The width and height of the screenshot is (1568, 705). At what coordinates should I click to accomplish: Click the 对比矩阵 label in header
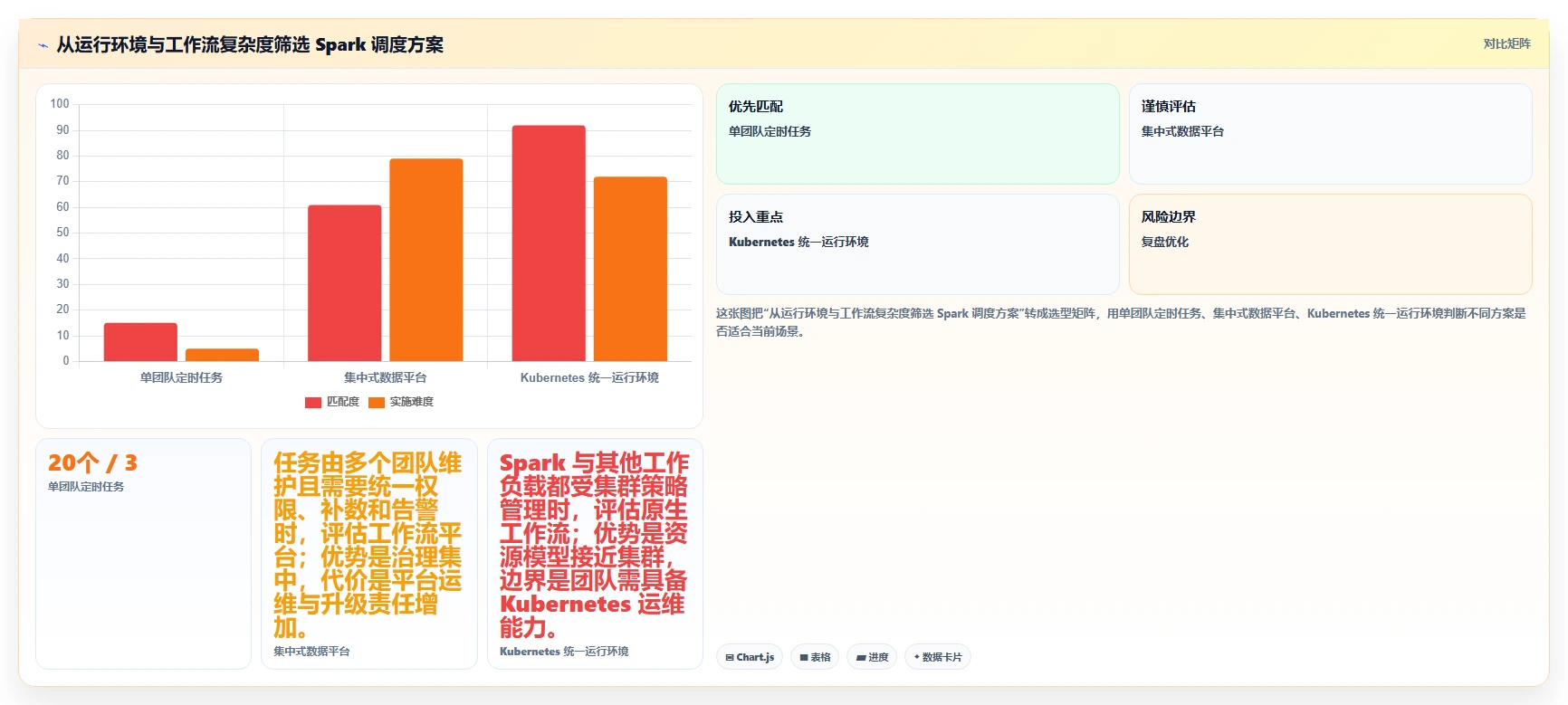[1506, 43]
